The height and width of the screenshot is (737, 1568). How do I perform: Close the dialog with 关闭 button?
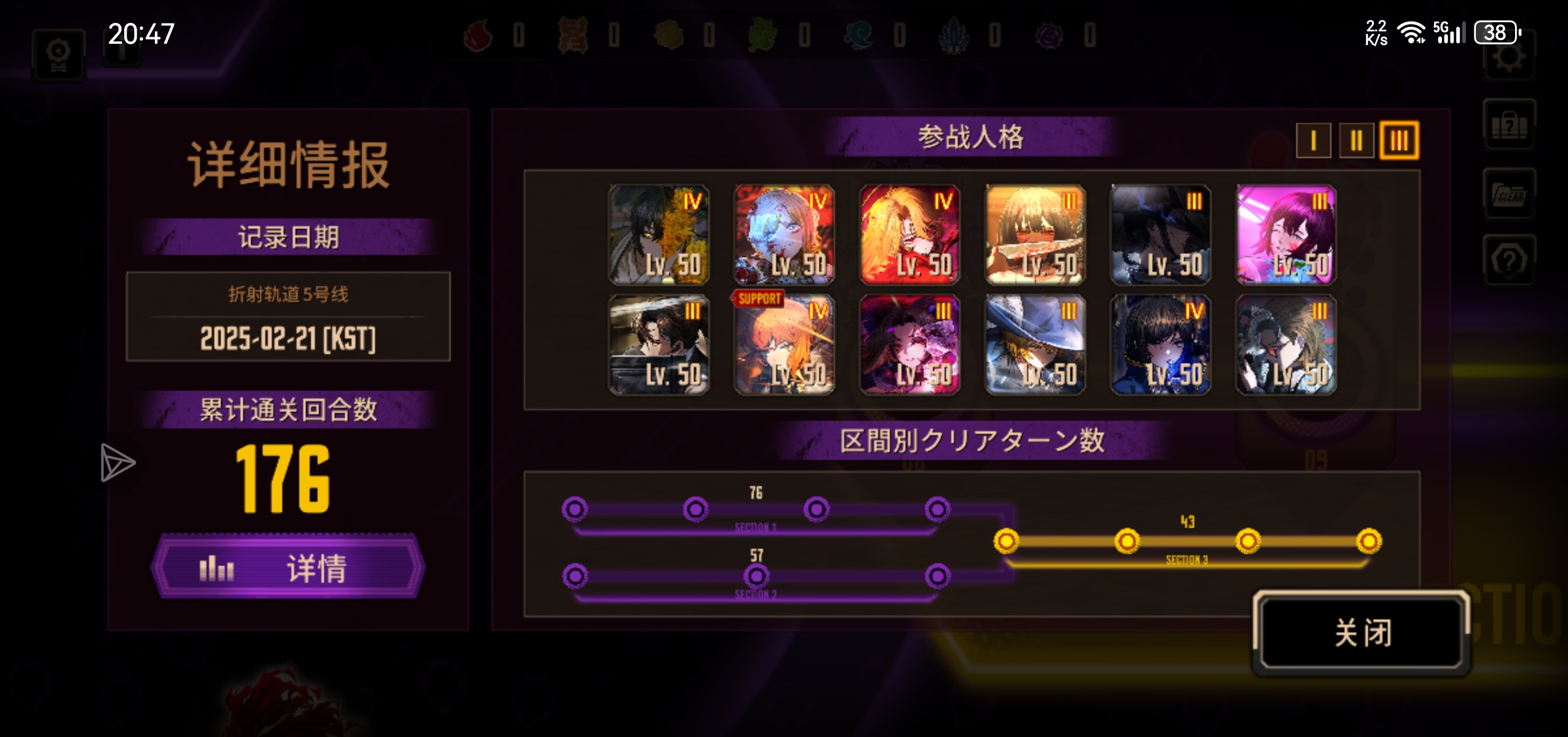pos(1362,632)
